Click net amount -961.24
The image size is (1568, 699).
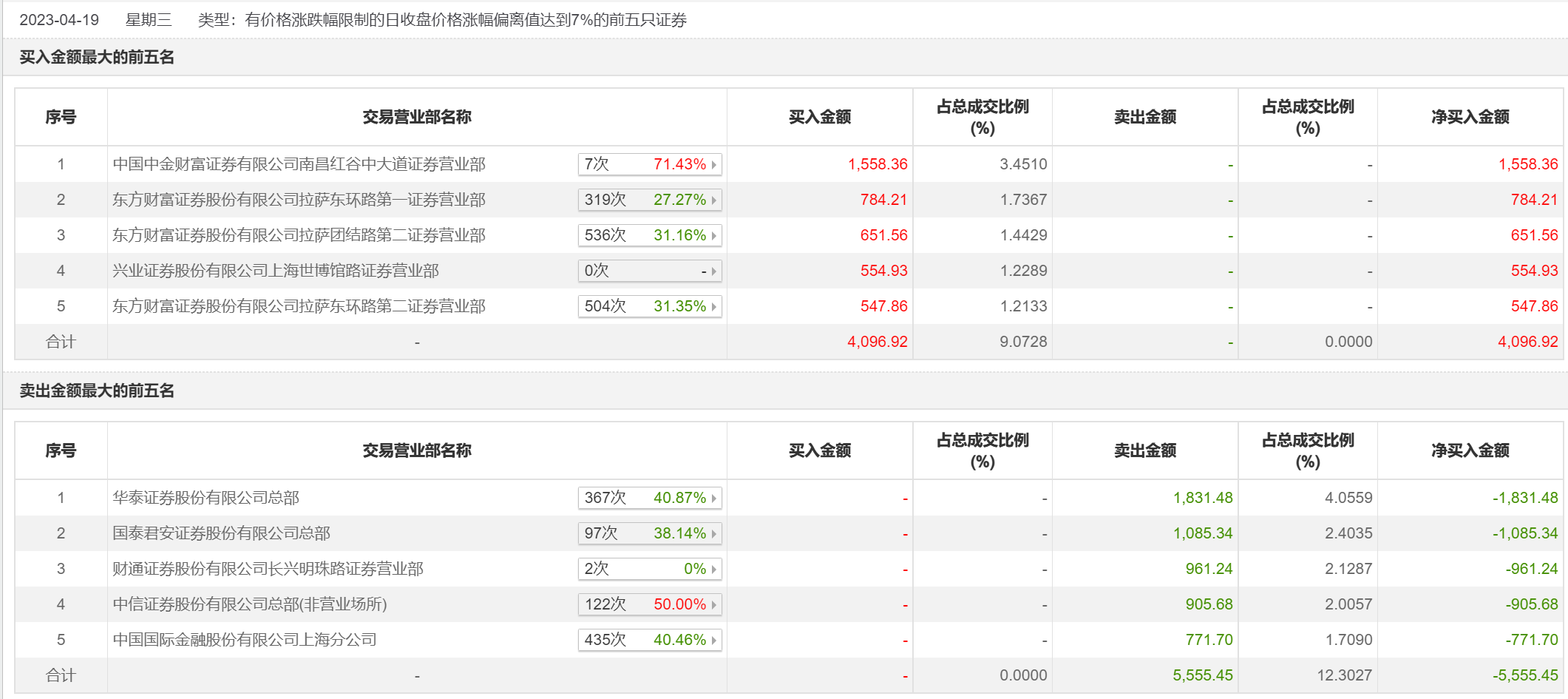click(x=1532, y=569)
